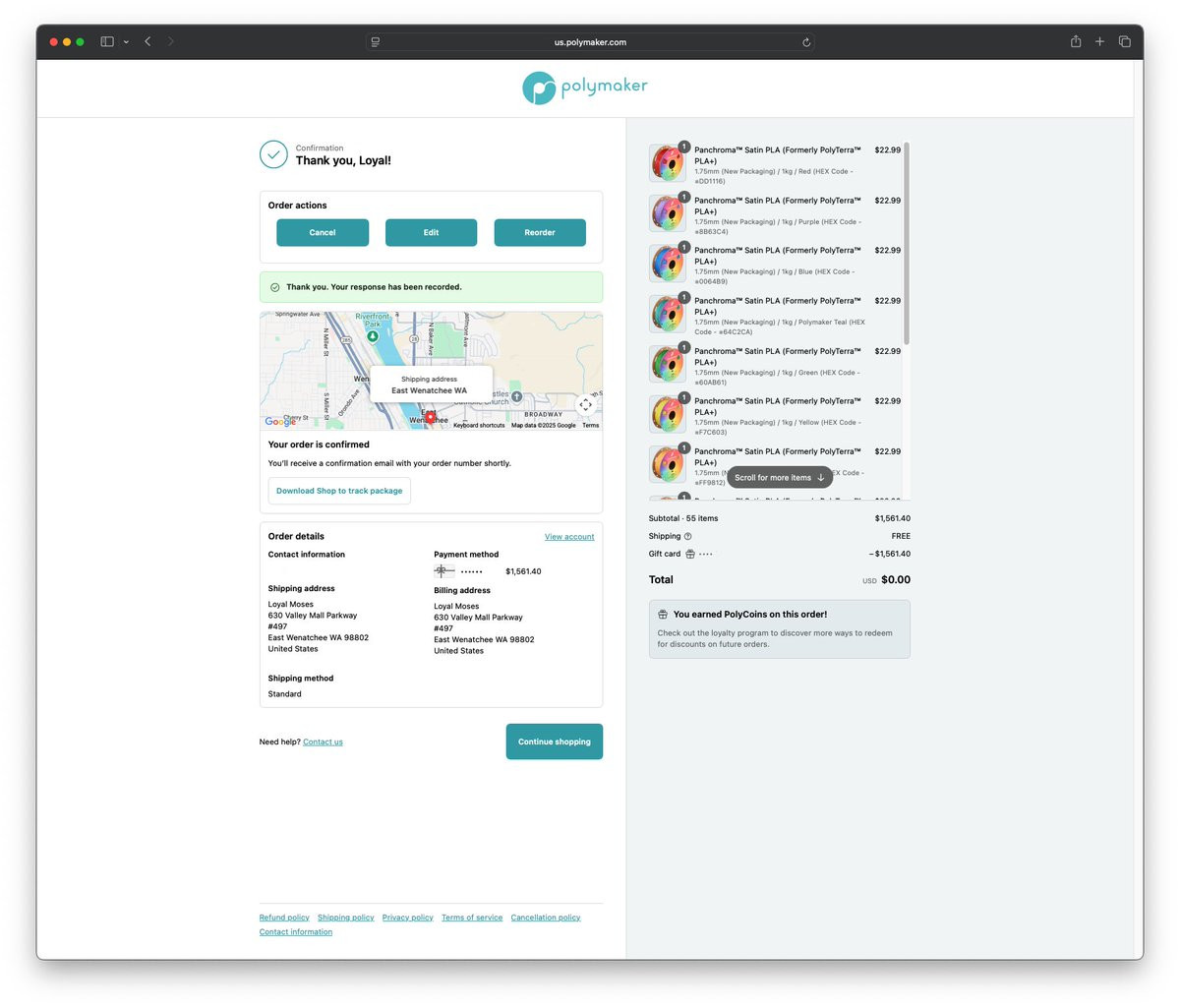Click the map fullscreen toggle icon
The image size is (1180, 1008).
coord(585,405)
